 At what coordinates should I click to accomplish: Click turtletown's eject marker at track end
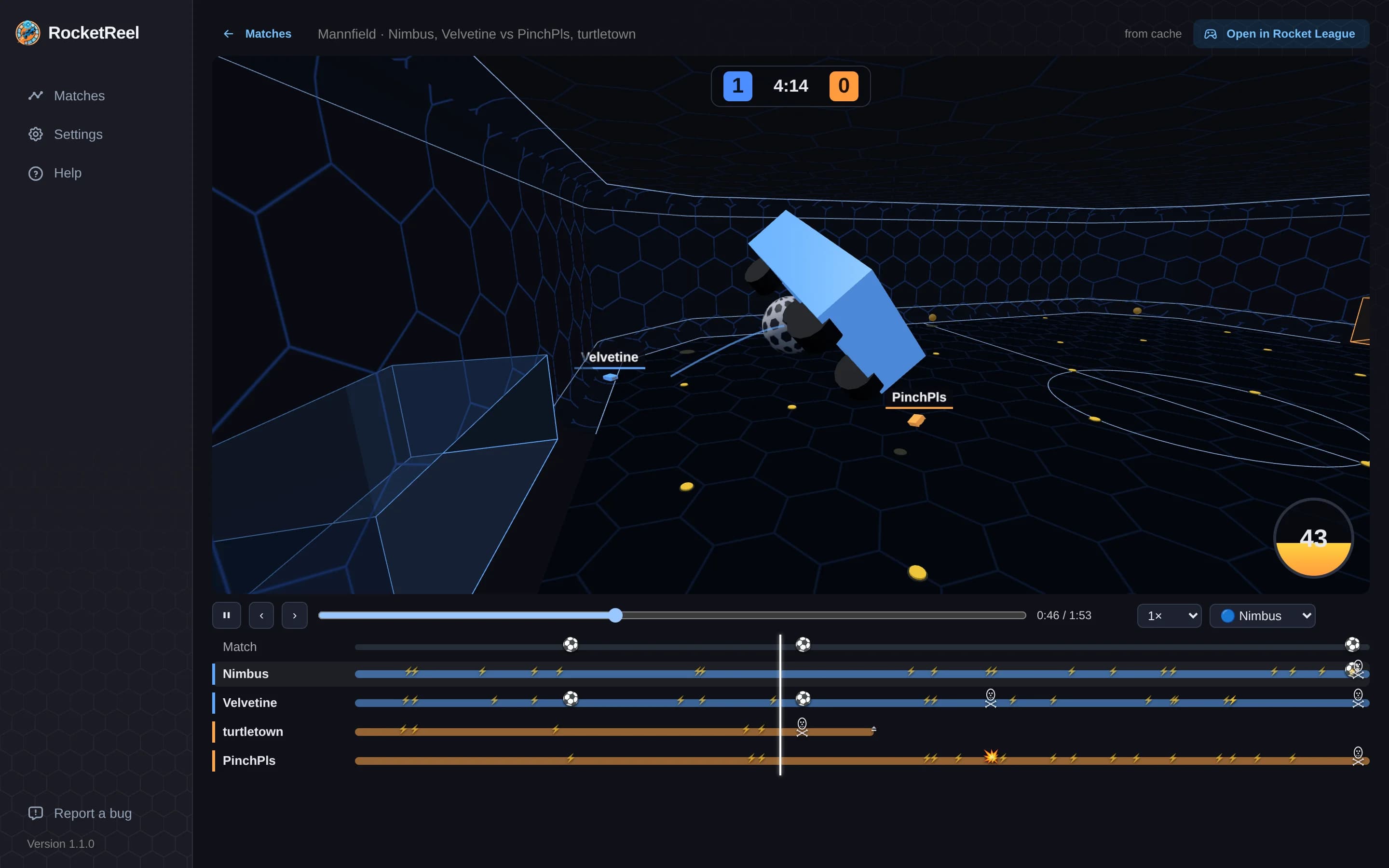(x=873, y=729)
